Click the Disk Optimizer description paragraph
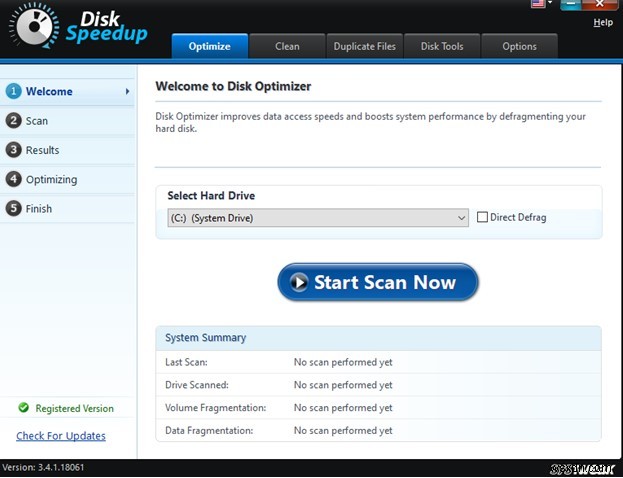The width and height of the screenshot is (623, 478). pyautogui.click(x=370, y=122)
